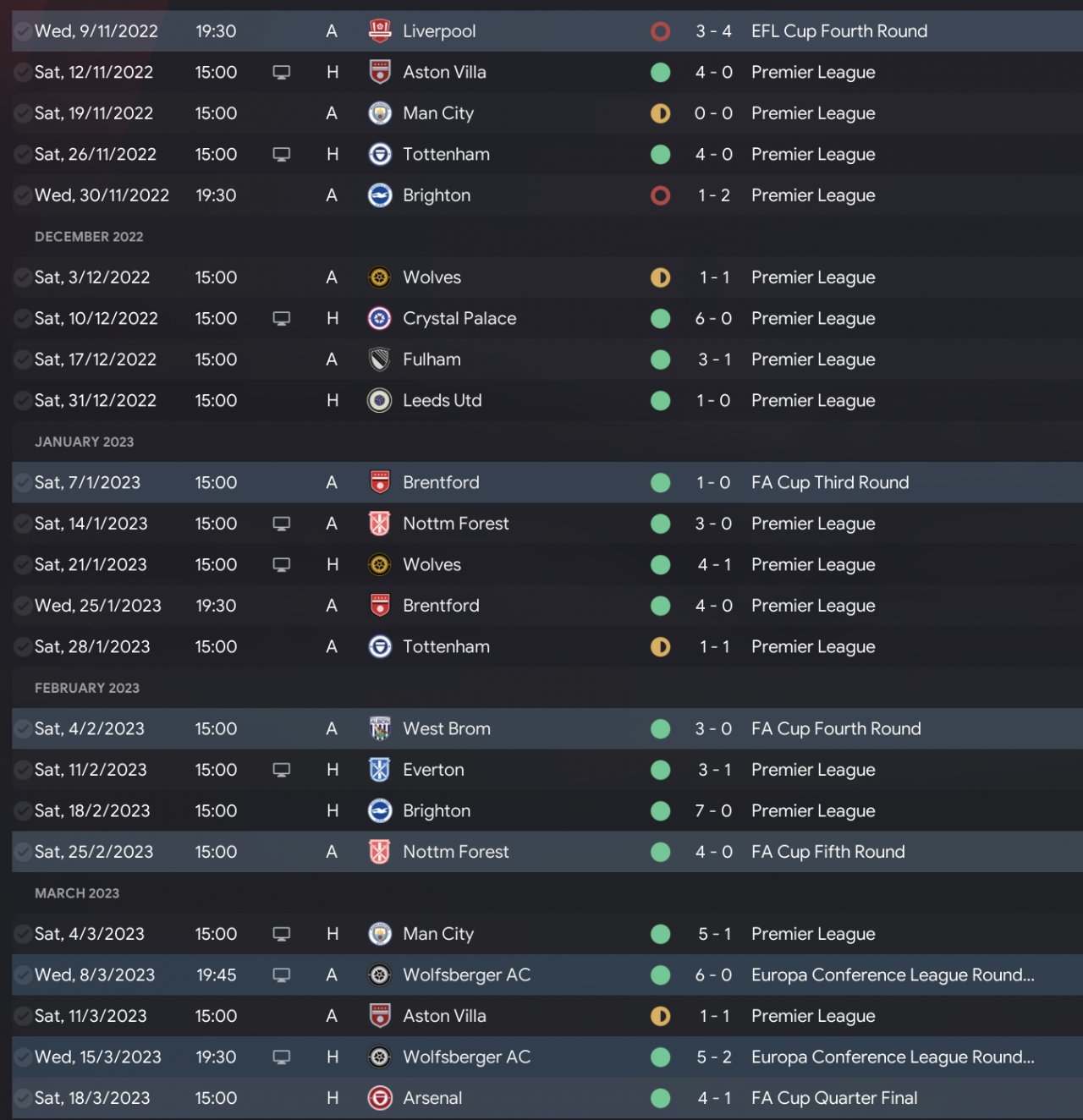1083x1120 pixels.
Task: Open the EFL Cup Fourth Round competition
Action: pyautogui.click(x=838, y=31)
